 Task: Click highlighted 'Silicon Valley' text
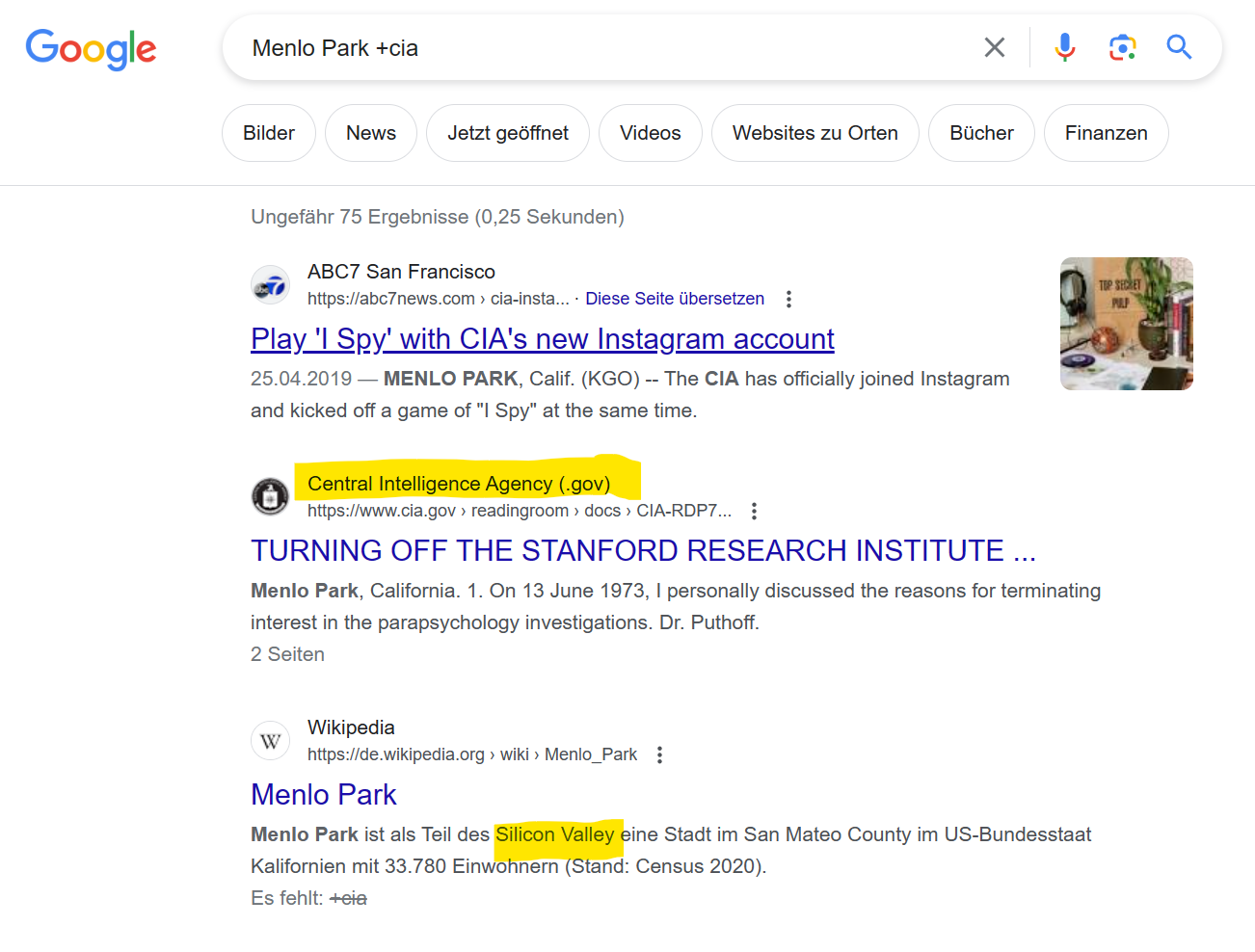coord(555,834)
